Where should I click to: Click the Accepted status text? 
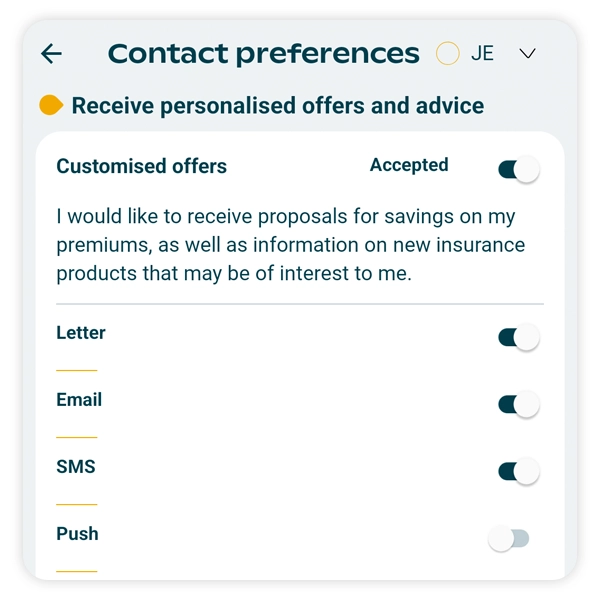coord(409,165)
